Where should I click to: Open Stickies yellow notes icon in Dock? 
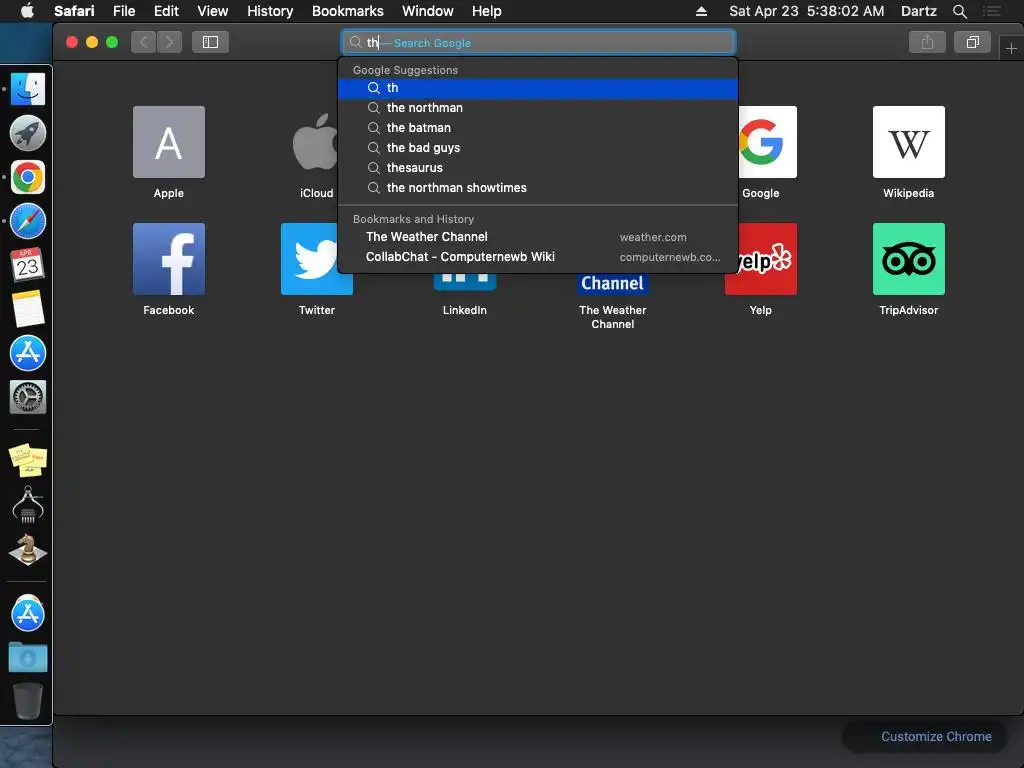27,459
